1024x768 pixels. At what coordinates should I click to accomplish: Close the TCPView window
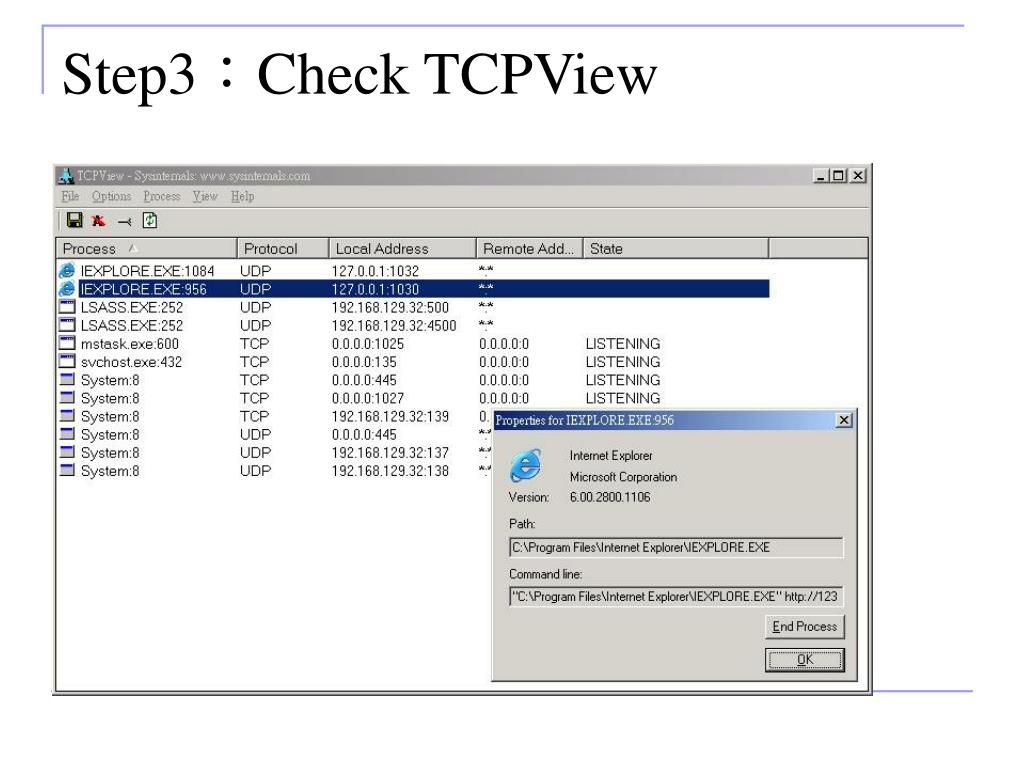tap(858, 176)
